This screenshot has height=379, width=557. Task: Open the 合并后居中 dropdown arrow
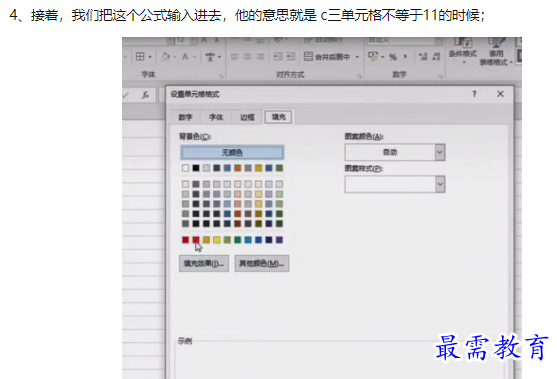(x=357, y=57)
